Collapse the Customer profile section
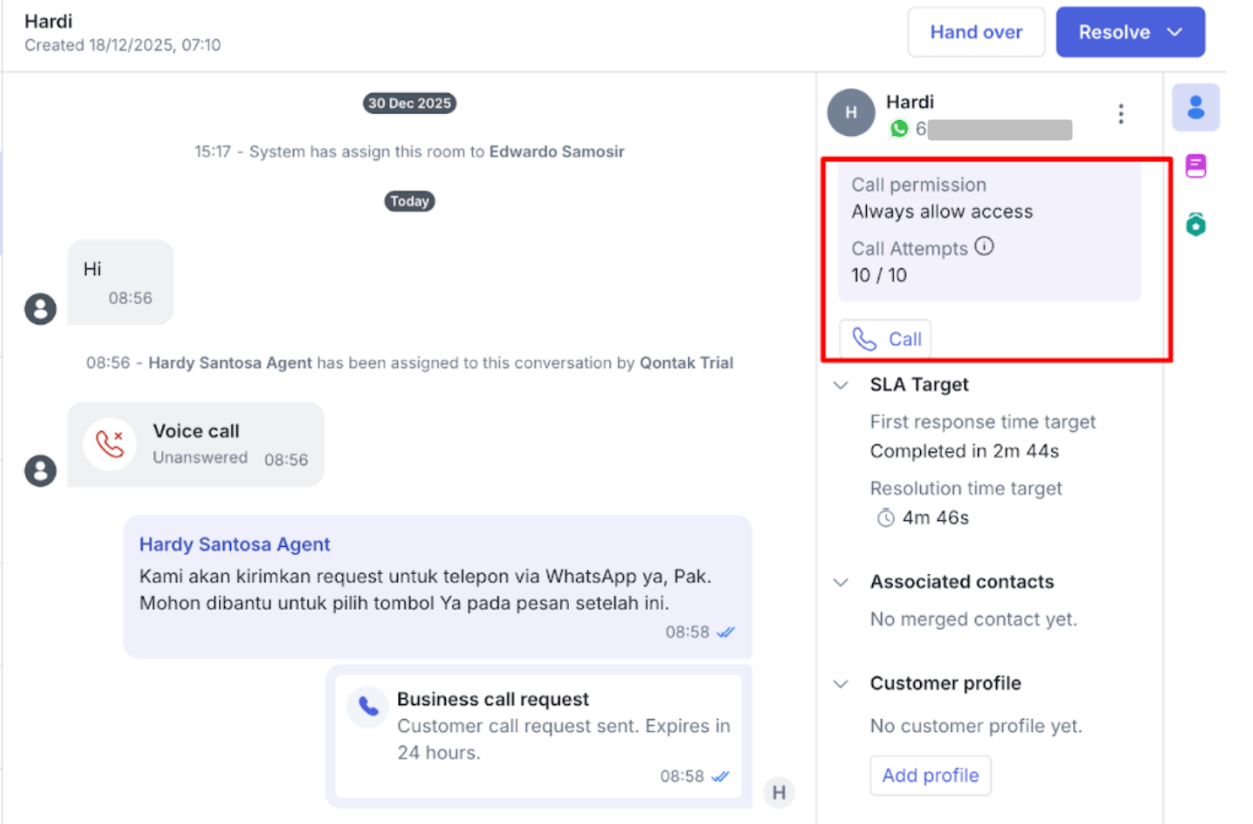 (x=841, y=684)
